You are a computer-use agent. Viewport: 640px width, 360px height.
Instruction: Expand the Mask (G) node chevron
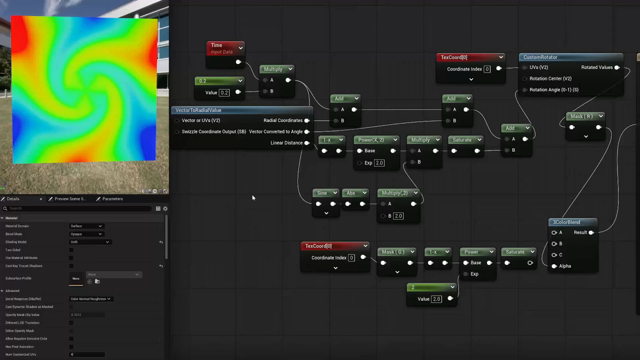pos(397,272)
